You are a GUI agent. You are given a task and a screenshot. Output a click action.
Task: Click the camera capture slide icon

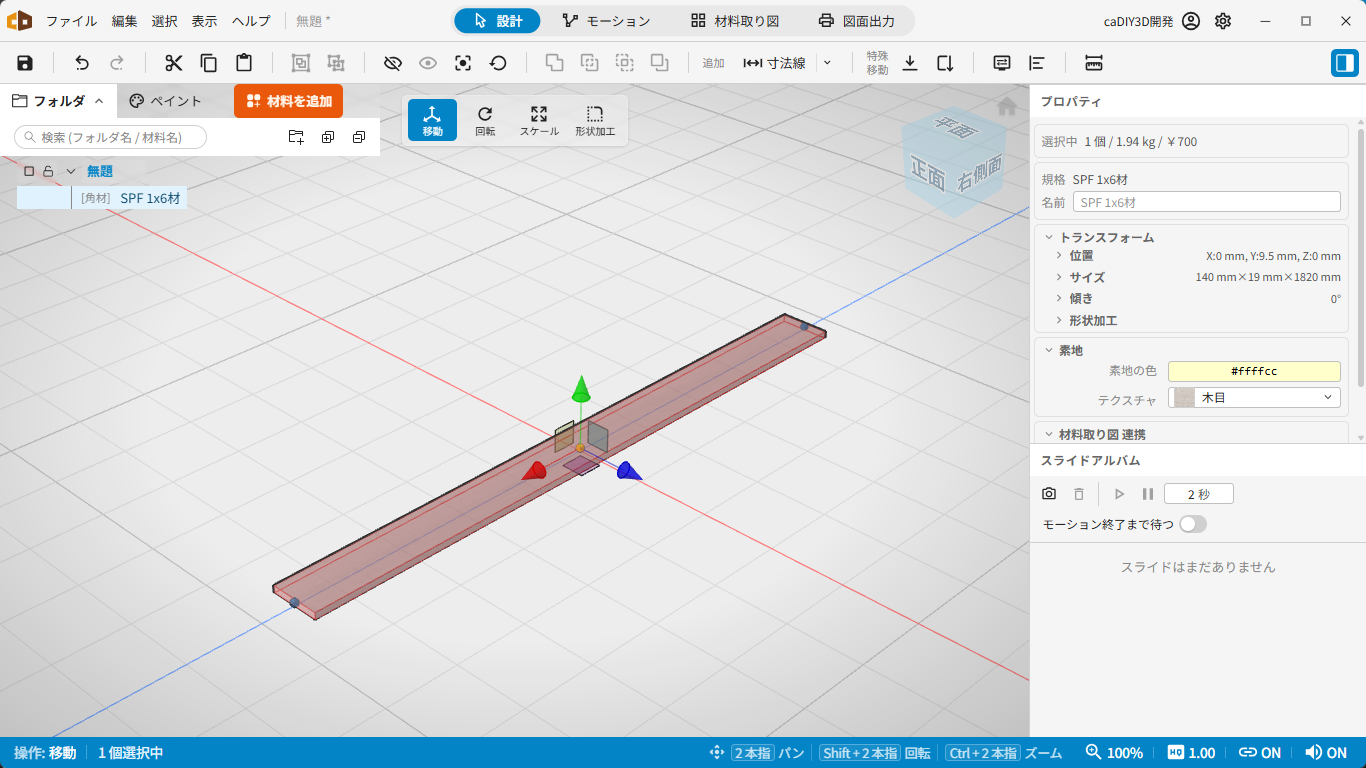[1049, 494]
